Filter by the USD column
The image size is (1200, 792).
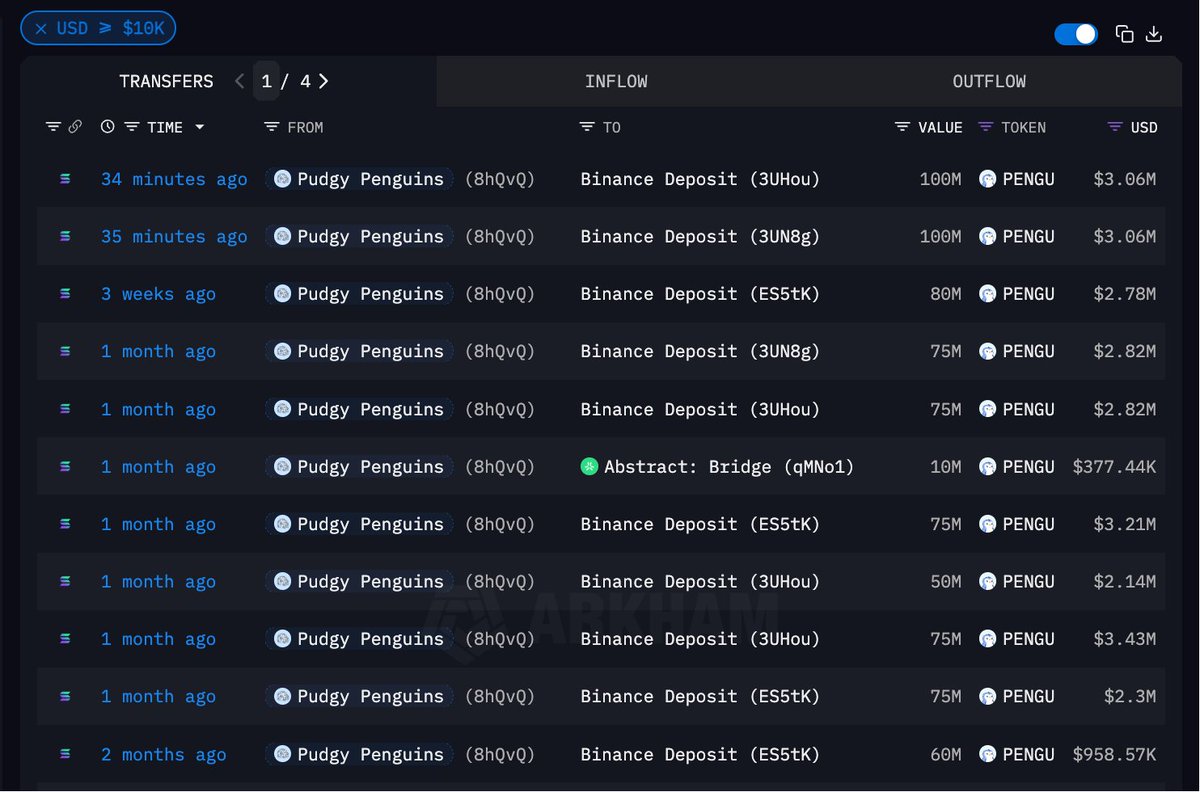tap(1115, 127)
